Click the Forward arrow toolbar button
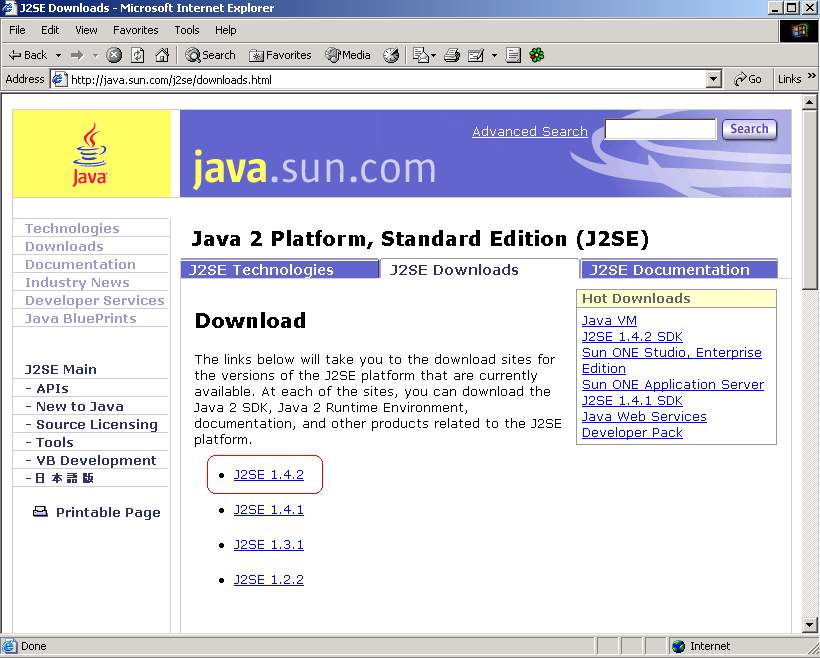Screen dimensions: 820x658 [x=77, y=55]
